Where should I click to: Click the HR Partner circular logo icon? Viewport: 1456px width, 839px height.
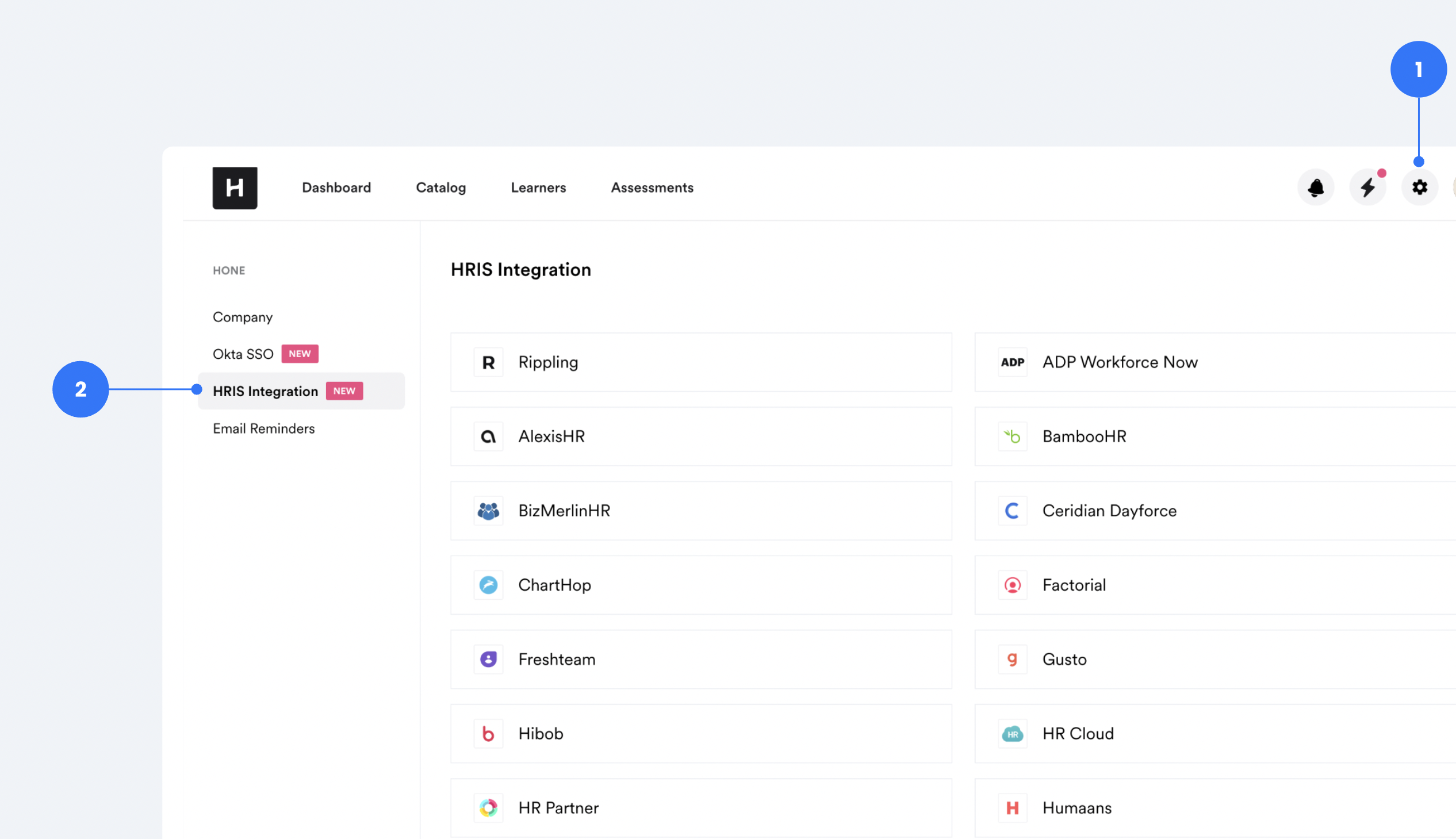click(488, 809)
